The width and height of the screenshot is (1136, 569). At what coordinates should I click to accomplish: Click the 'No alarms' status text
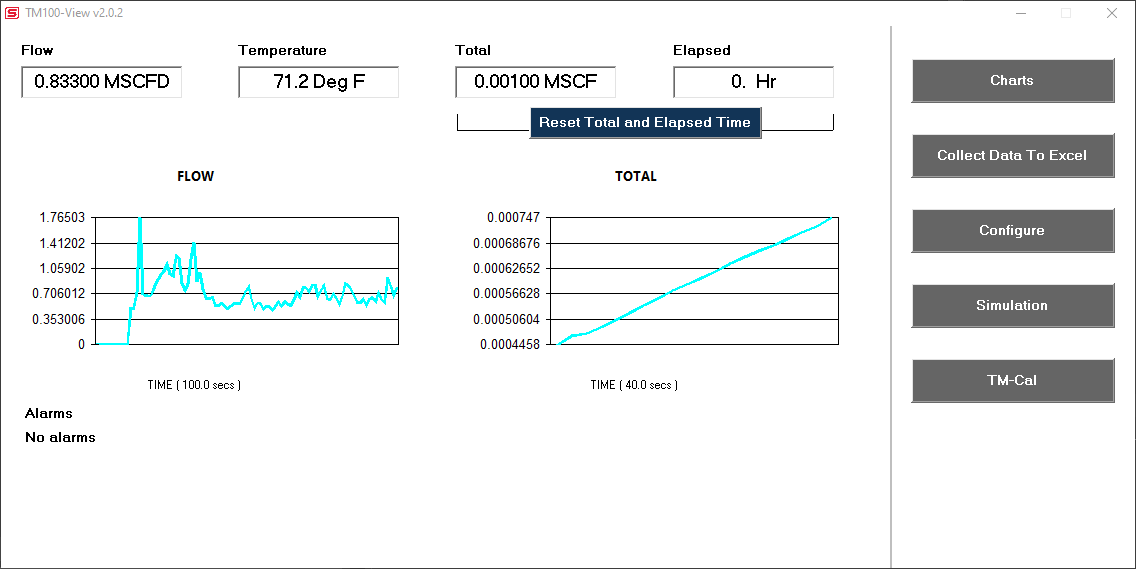60,437
